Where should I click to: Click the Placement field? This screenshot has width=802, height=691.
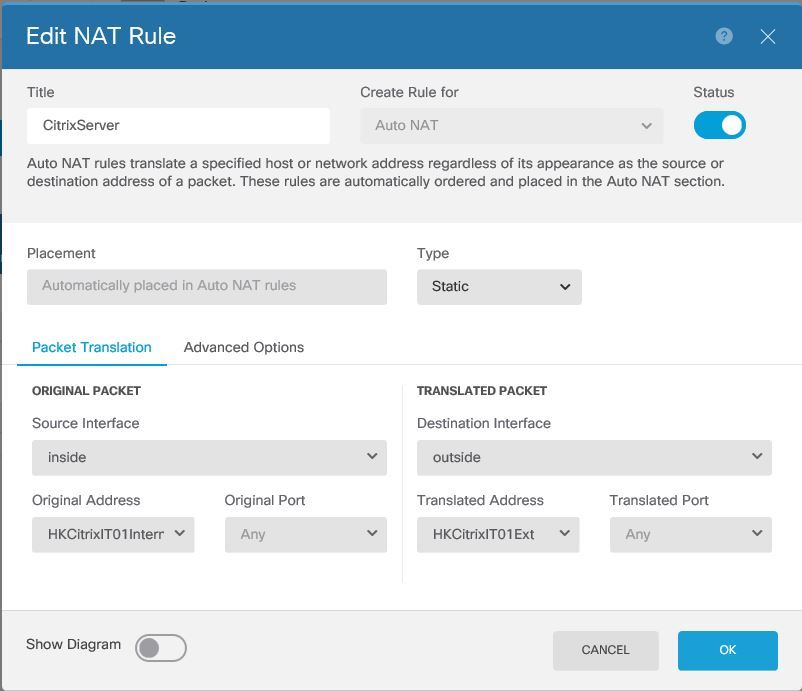tap(207, 287)
